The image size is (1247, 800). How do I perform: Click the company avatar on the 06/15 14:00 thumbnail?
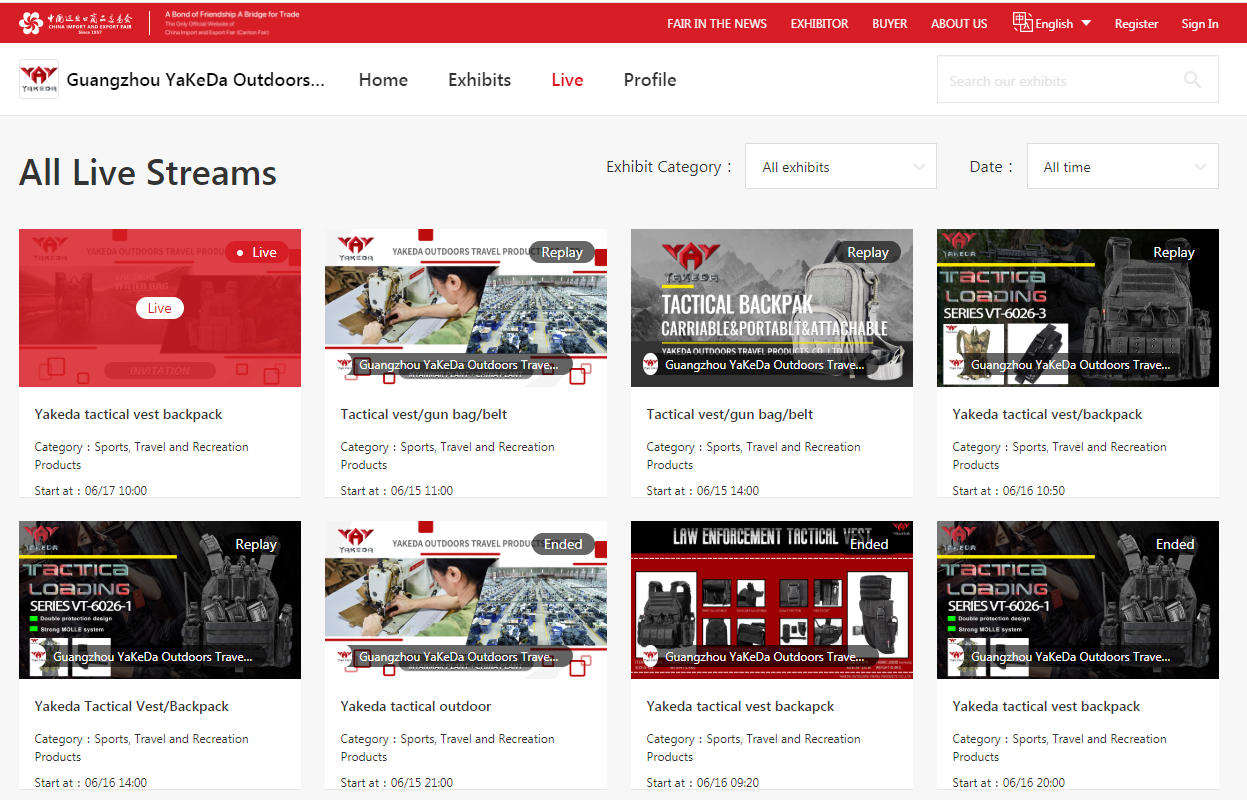tap(651, 365)
